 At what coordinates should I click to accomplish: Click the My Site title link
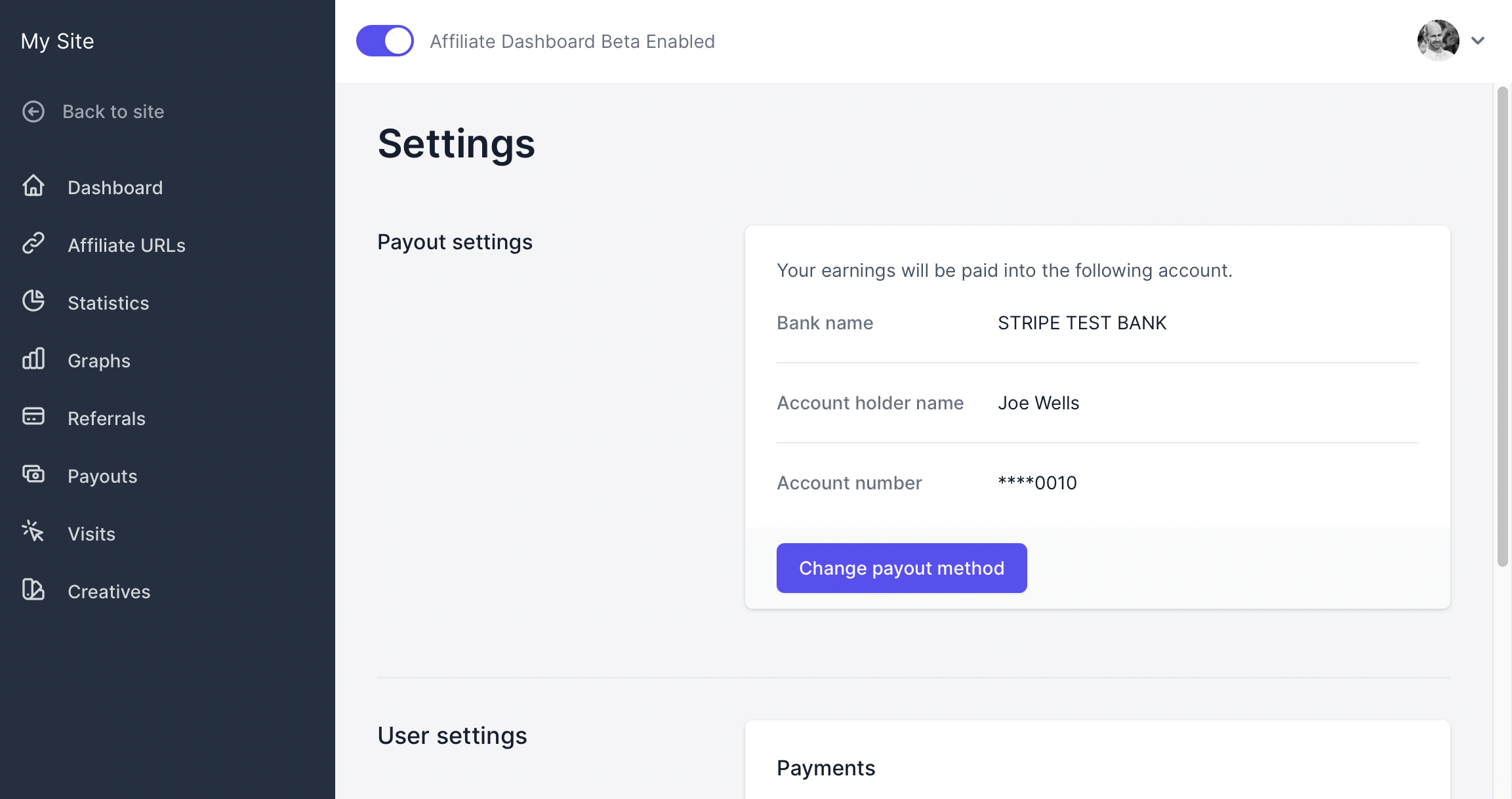(x=58, y=41)
